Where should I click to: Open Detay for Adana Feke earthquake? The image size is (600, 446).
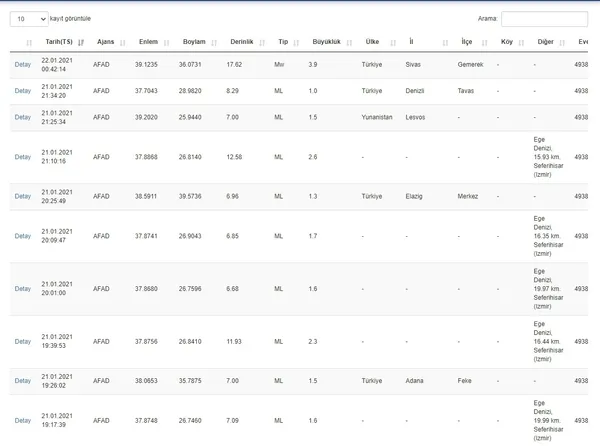23,381
